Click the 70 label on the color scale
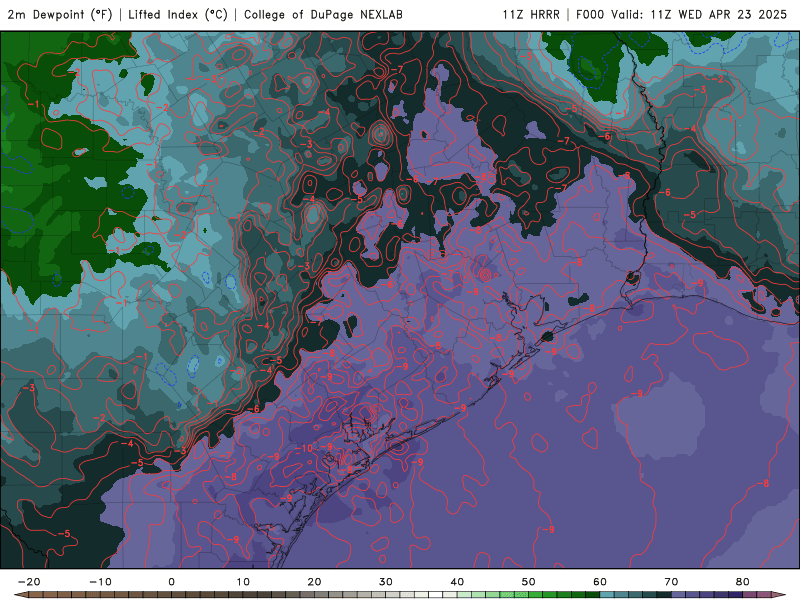The height and width of the screenshot is (600, 800). [x=671, y=582]
